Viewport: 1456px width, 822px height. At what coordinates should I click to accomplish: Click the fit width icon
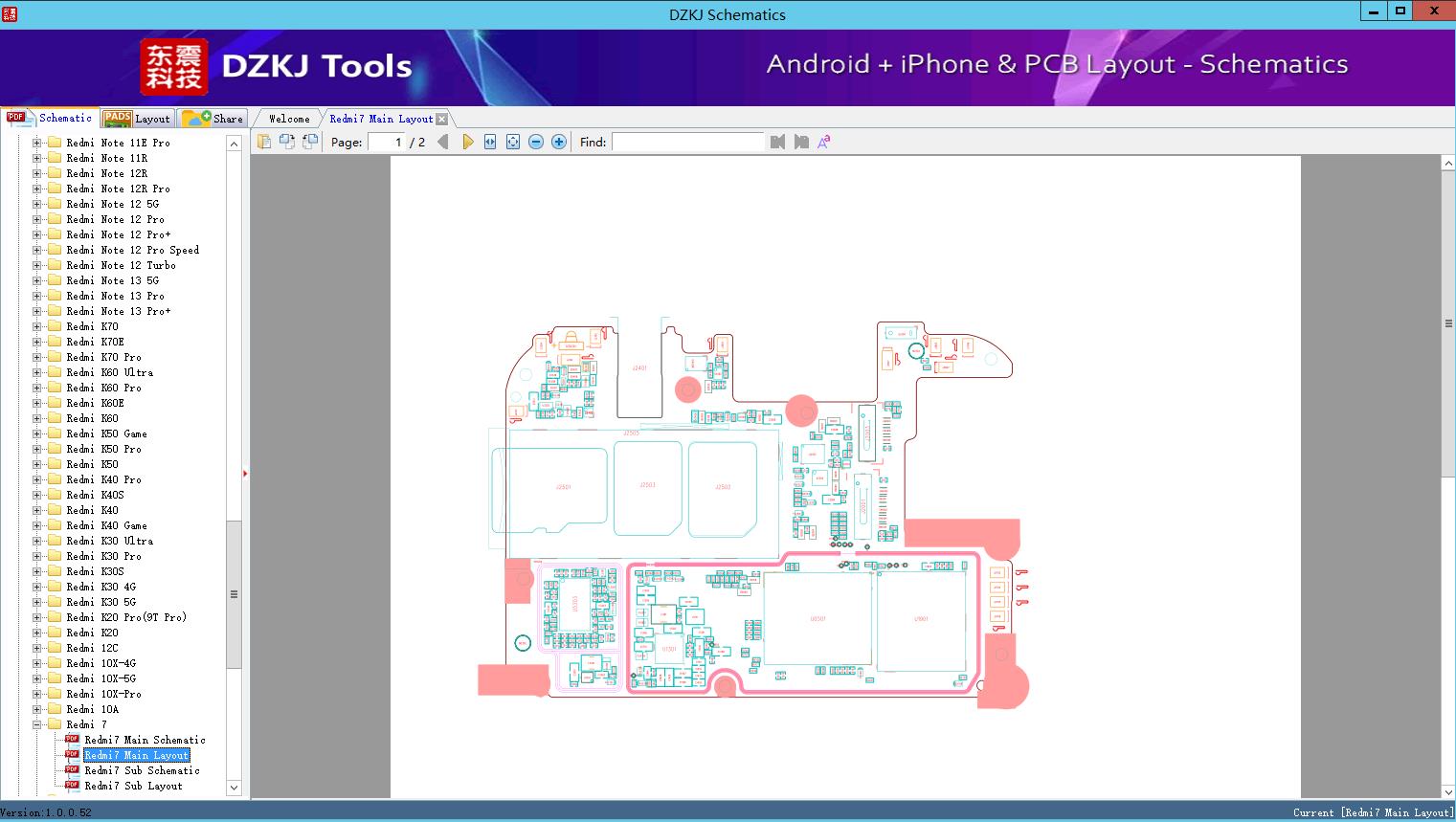(x=490, y=142)
